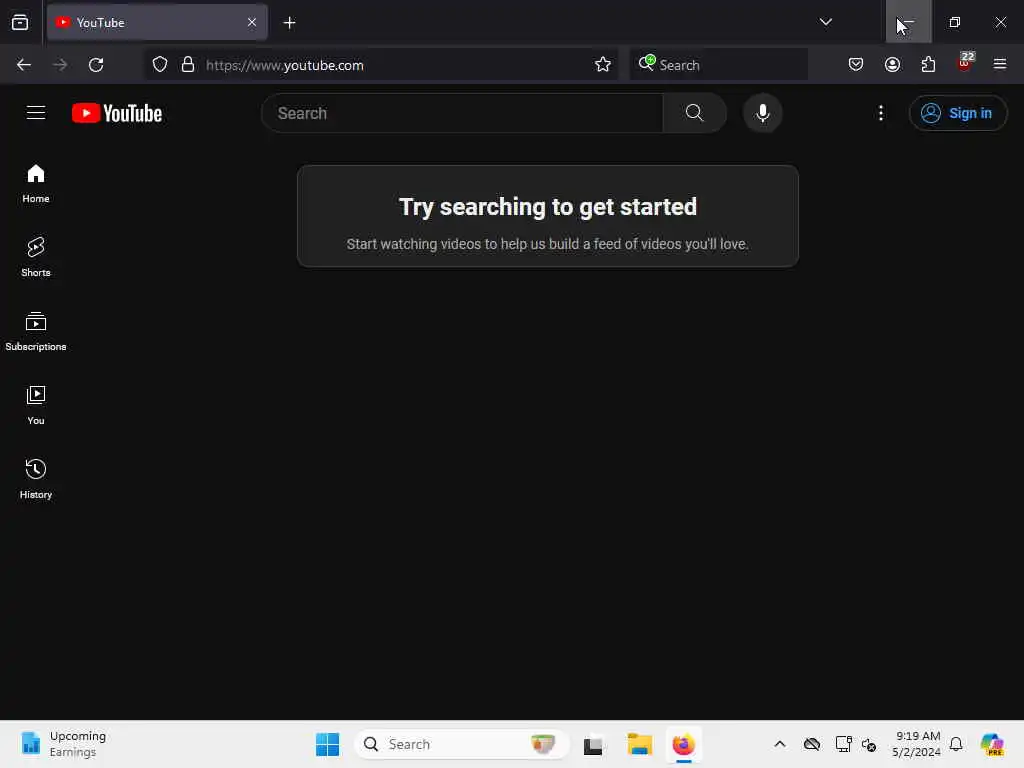Viewport: 1024px width, 768px height.
Task: Restore down the Firefox window
Action: click(954, 22)
